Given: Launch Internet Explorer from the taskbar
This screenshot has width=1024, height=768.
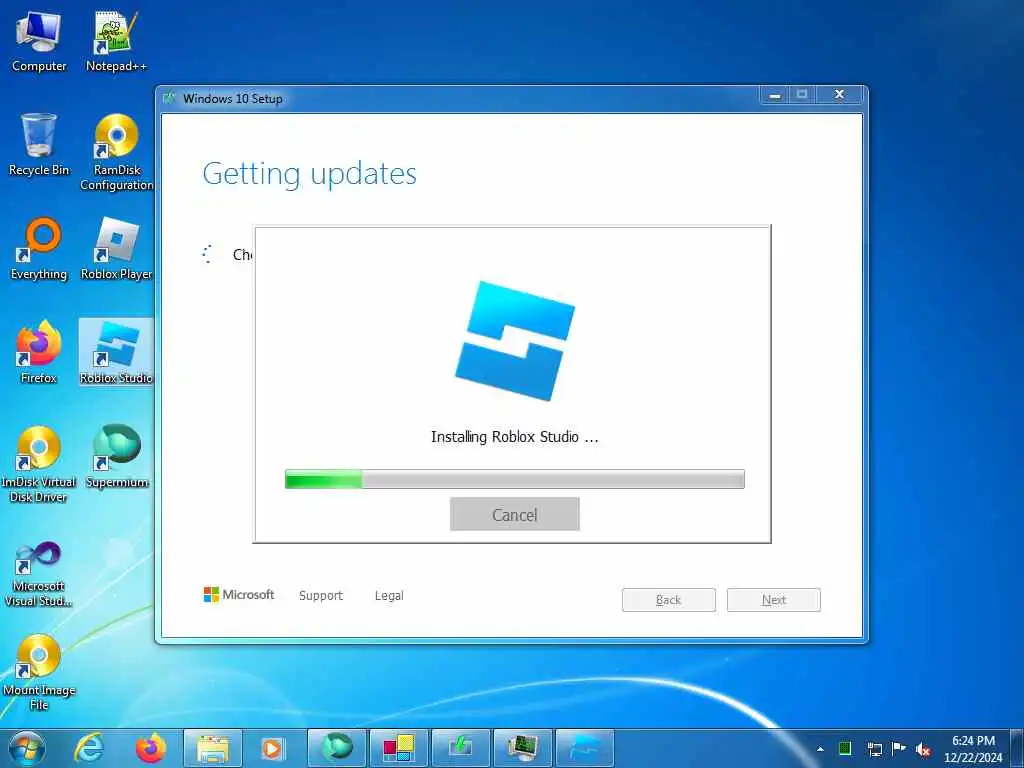Looking at the screenshot, I should [89, 748].
